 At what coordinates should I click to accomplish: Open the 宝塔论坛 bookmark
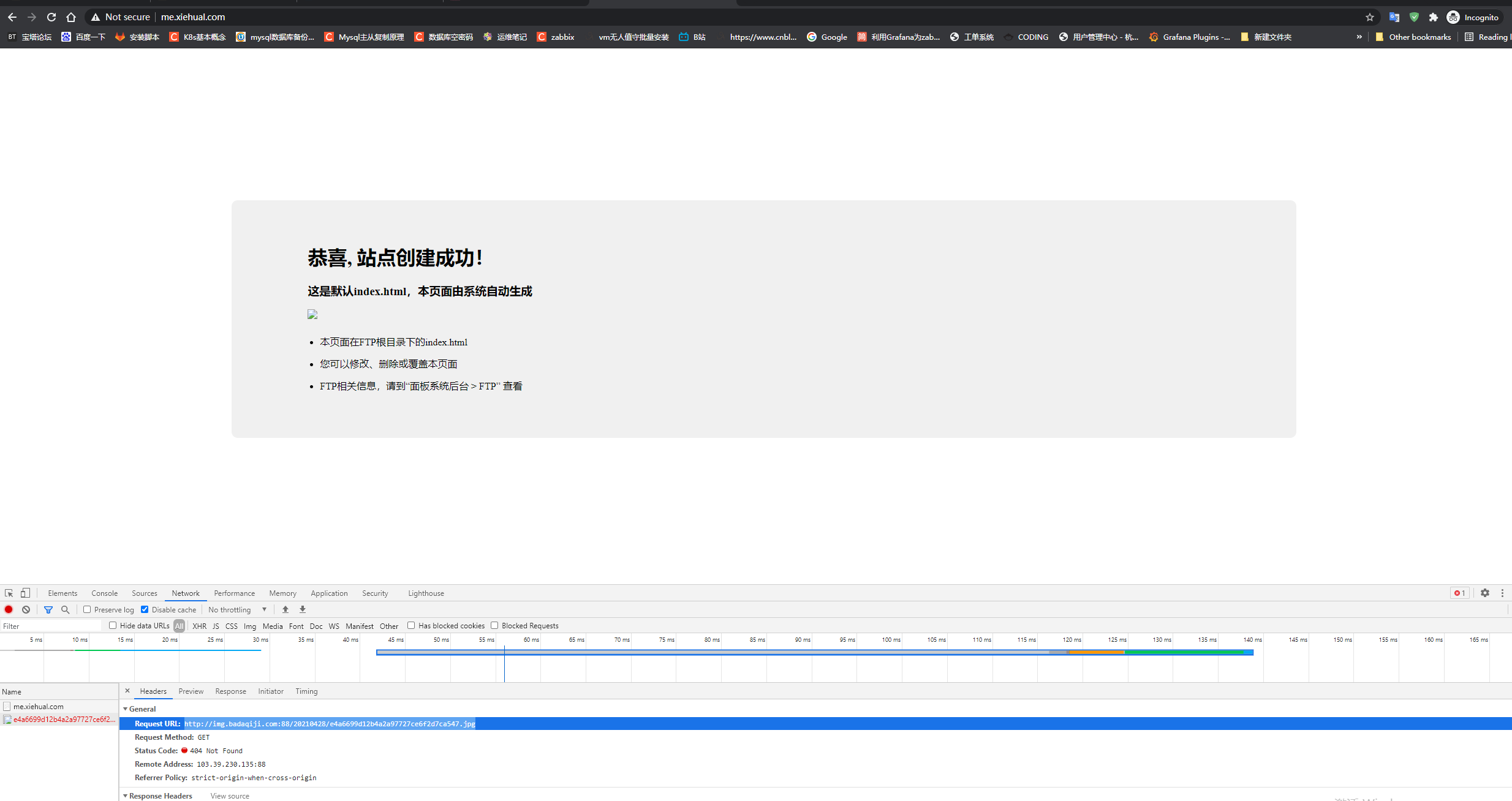tap(29, 37)
